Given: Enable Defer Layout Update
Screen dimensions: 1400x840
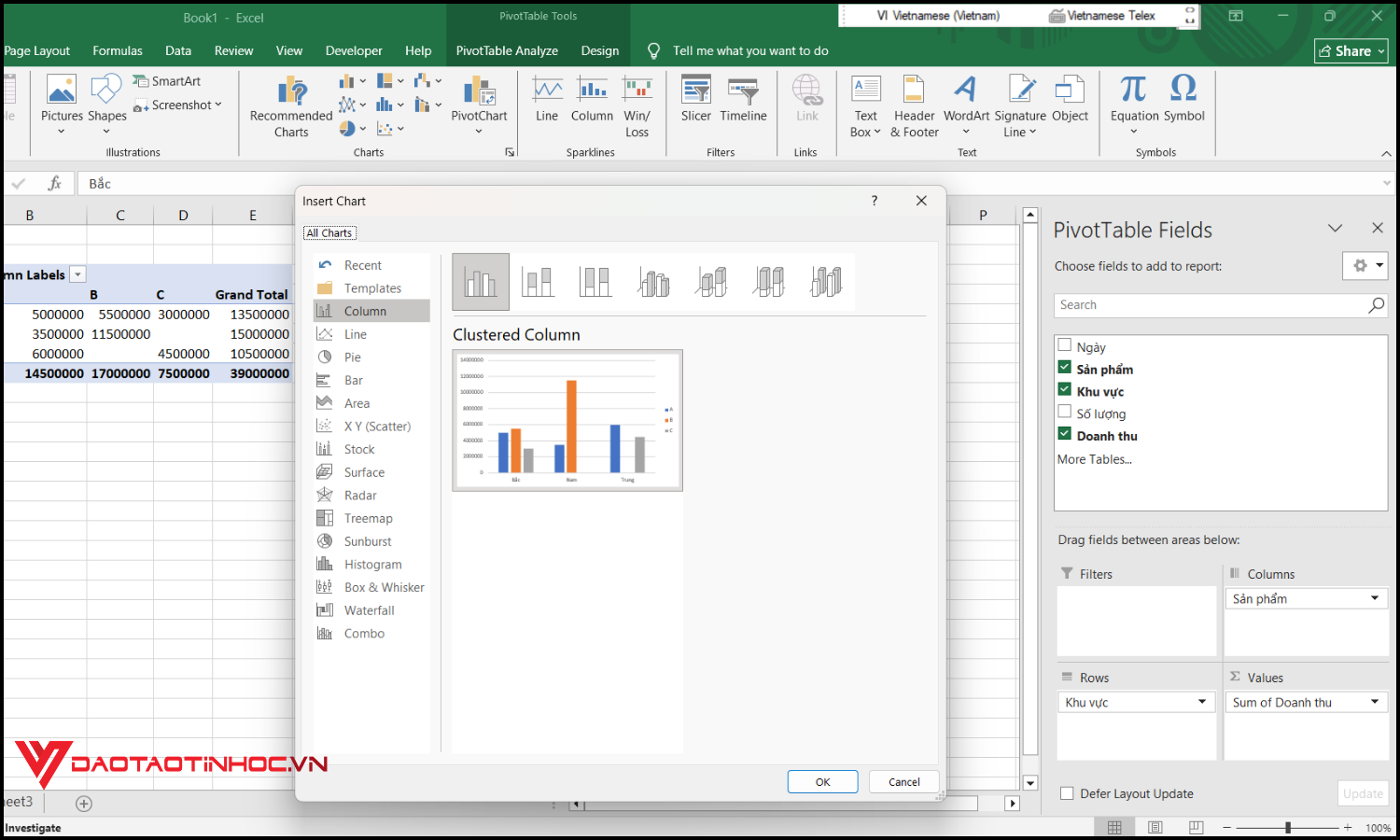Looking at the screenshot, I should tap(1066, 792).
